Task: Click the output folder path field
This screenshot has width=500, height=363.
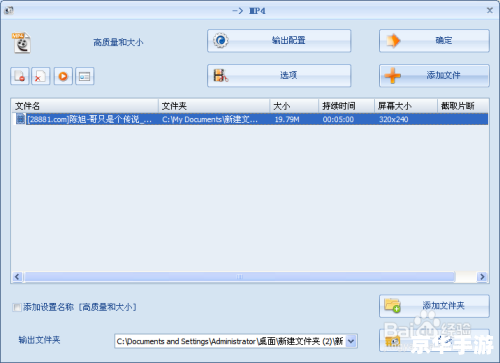Action: [231, 341]
